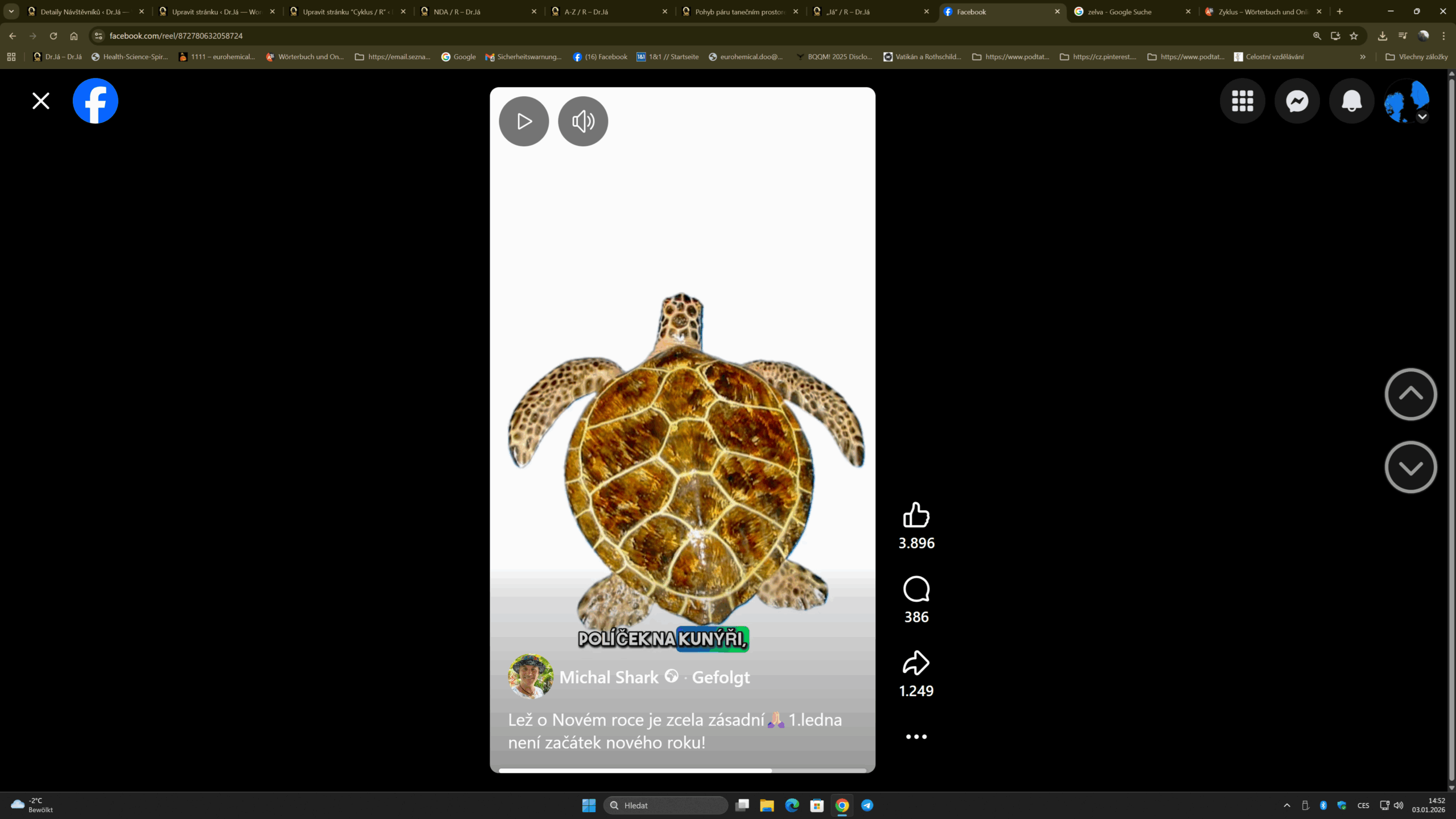The width and height of the screenshot is (1456, 819).
Task: Bookmark this page with star icon
Action: [x=1354, y=36]
